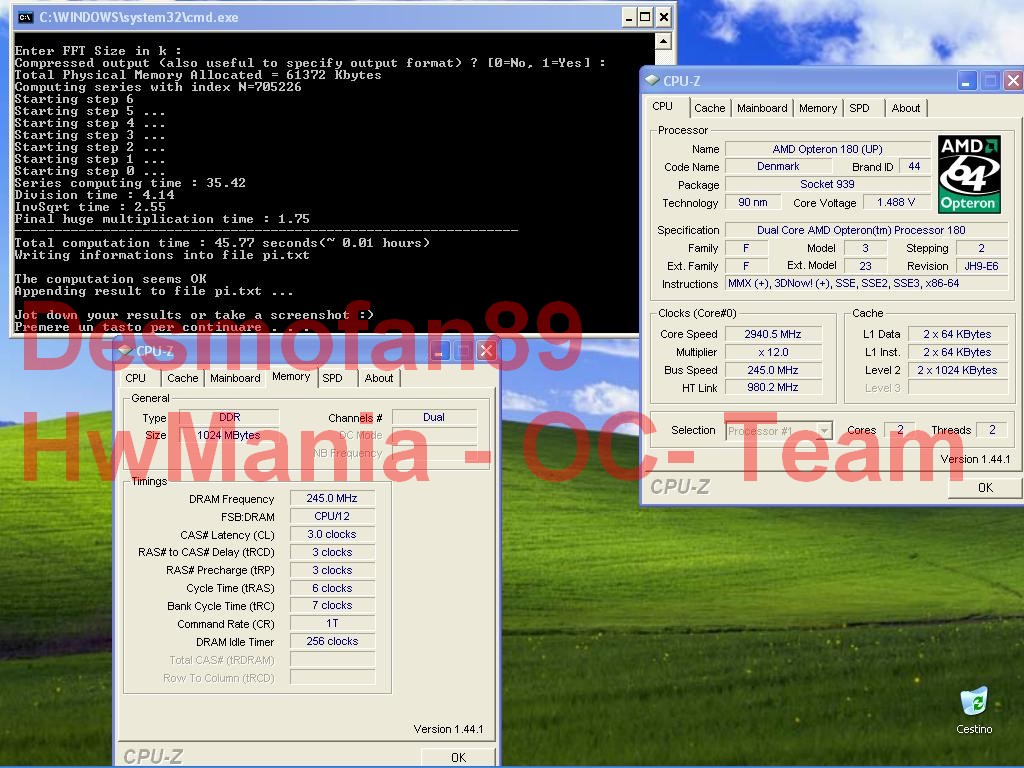Screen dimensions: 1024x768
Task: Click technology value 90 nm
Action: click(x=753, y=202)
